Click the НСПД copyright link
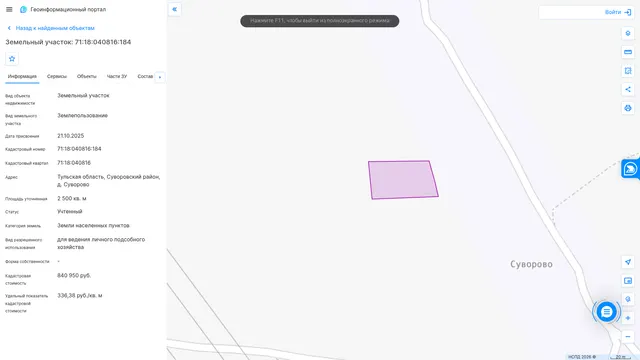This screenshot has width=640, height=360. [582, 357]
